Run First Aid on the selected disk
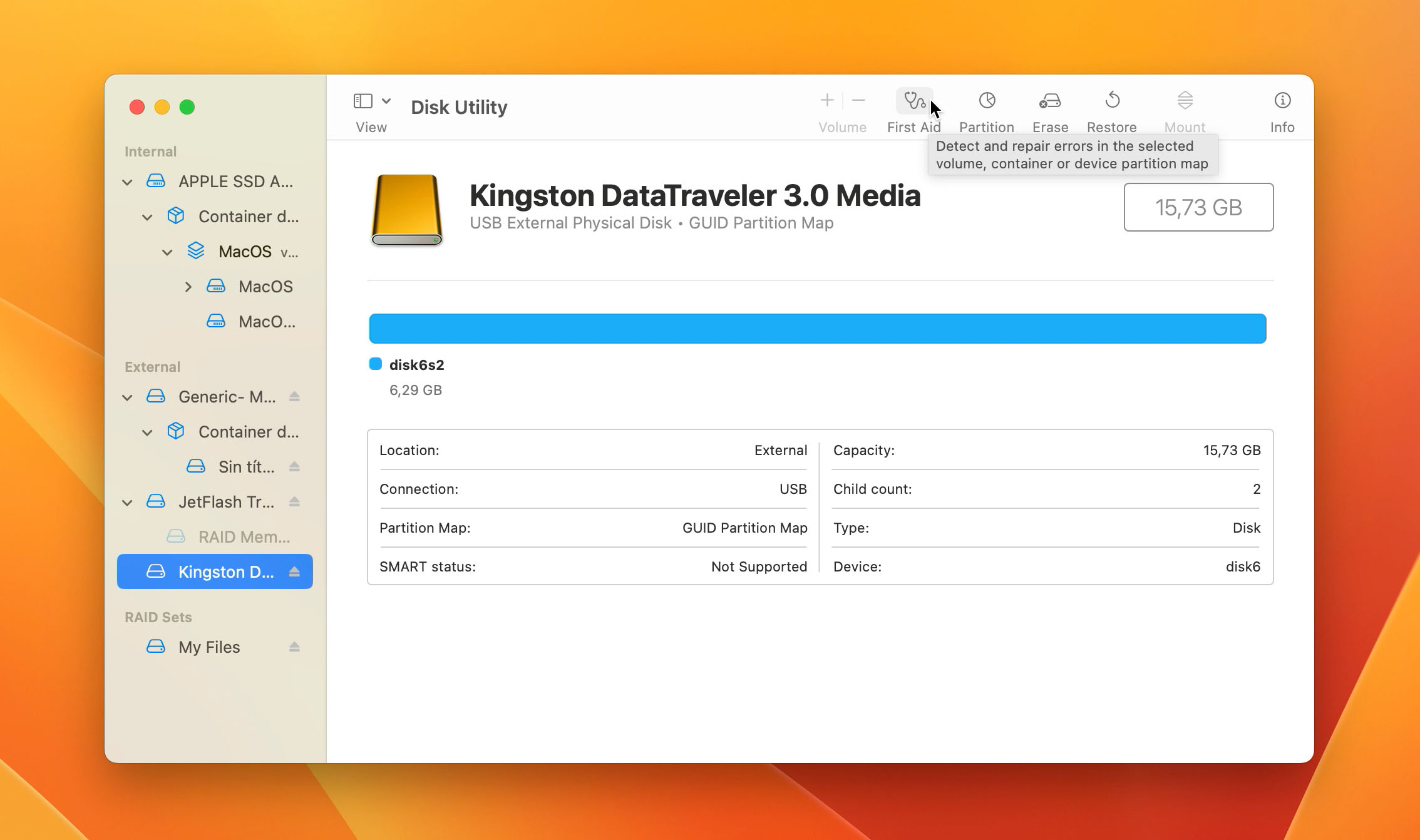The image size is (1420, 840). tap(914, 101)
